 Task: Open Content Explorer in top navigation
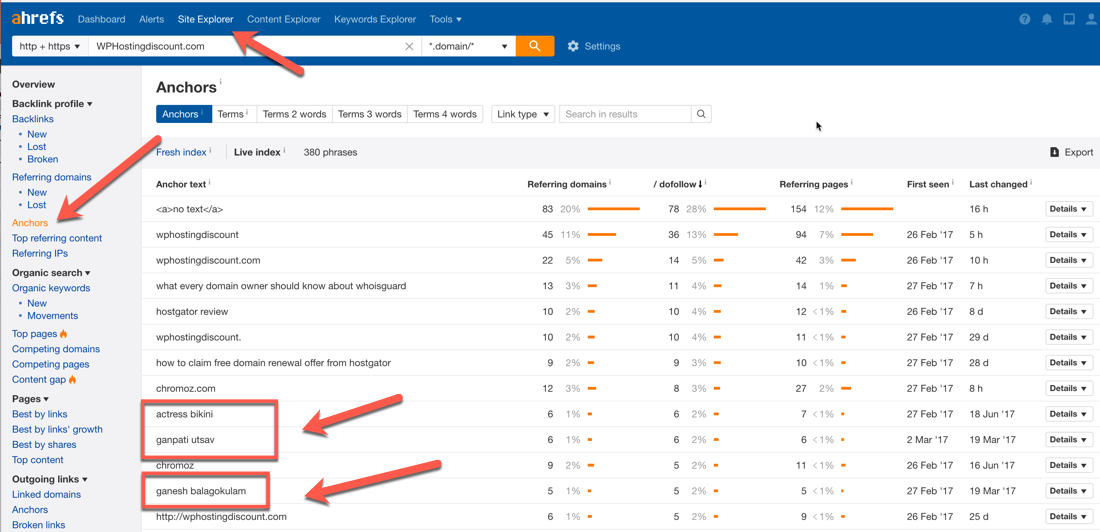(283, 19)
